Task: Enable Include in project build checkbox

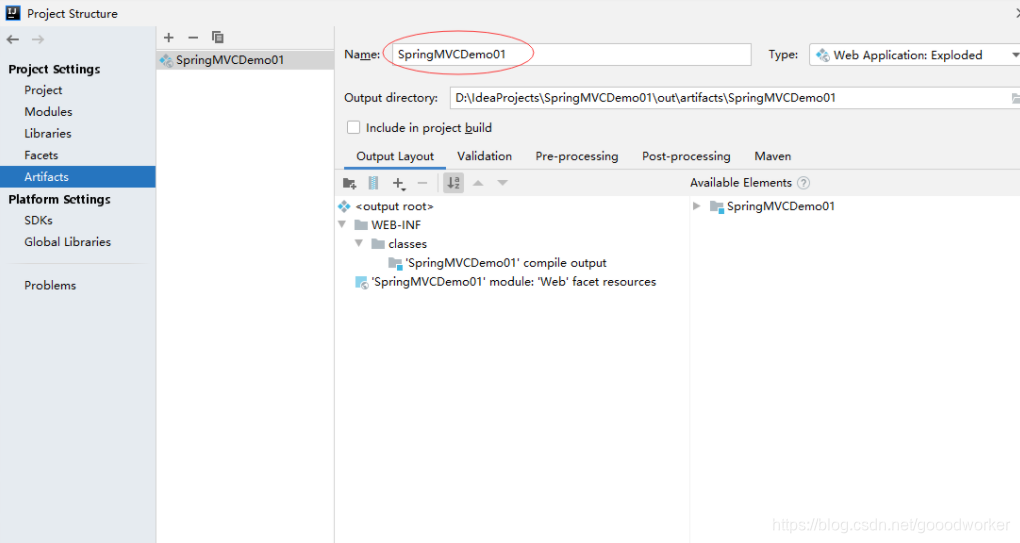Action: (x=353, y=127)
